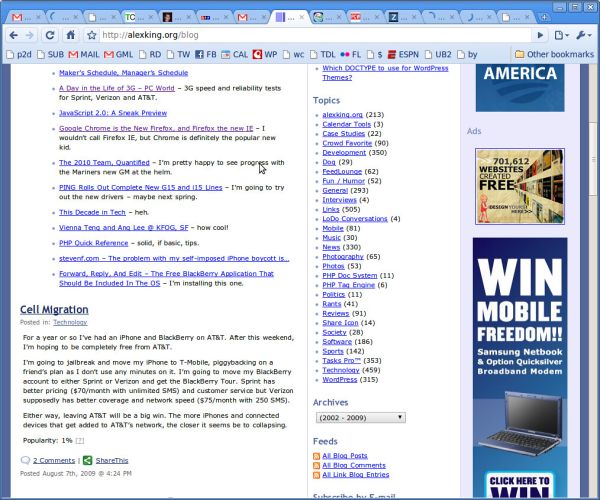Click the ShareThis green icon
Screen dimensions: 600x500
pos(88,460)
